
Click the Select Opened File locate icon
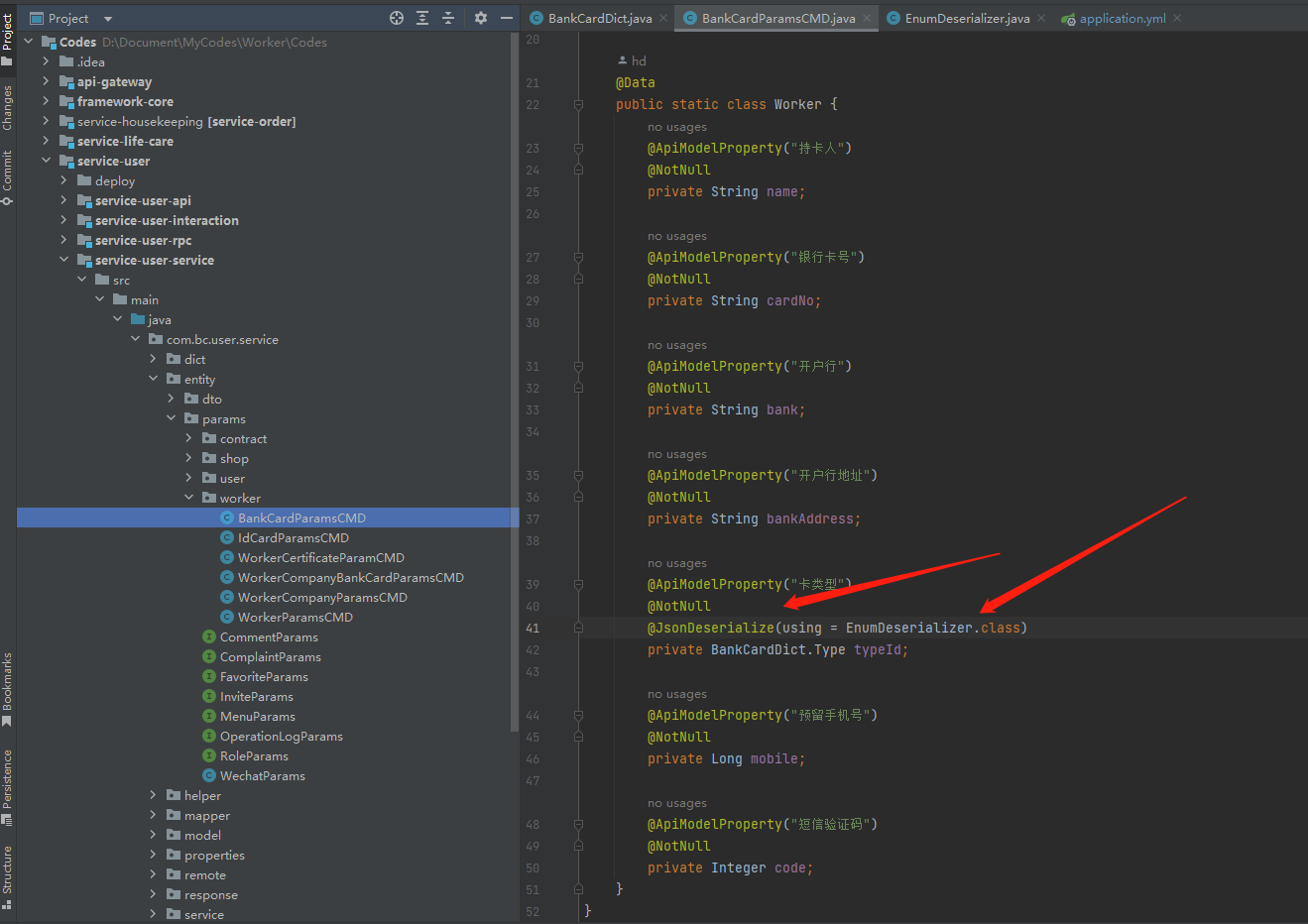[x=397, y=18]
